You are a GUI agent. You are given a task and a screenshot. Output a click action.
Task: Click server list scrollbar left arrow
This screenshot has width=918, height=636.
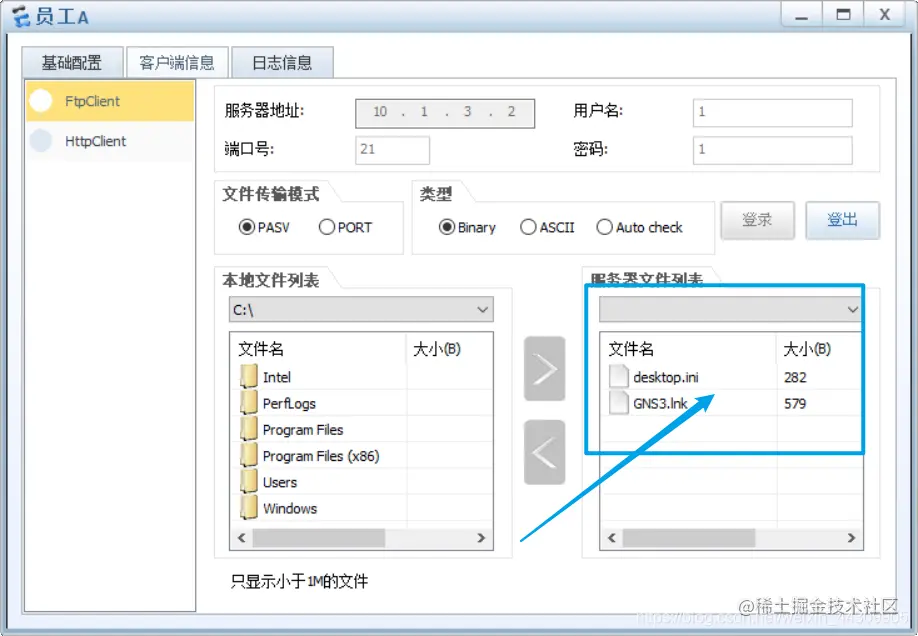tap(612, 538)
